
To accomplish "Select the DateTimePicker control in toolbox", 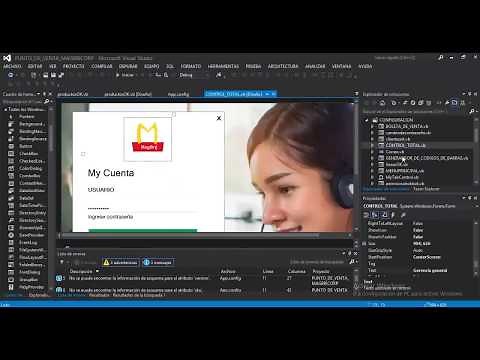I will [27, 205].
